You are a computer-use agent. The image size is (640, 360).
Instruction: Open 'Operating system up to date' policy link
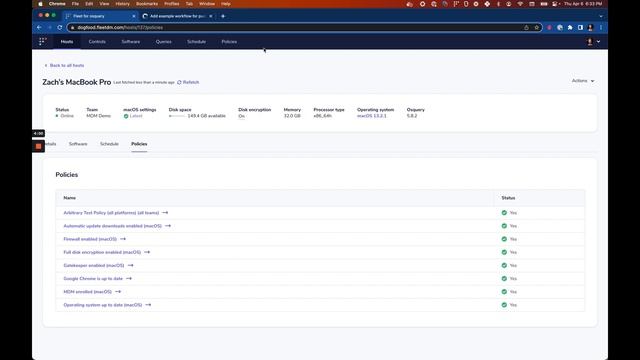tap(103, 305)
